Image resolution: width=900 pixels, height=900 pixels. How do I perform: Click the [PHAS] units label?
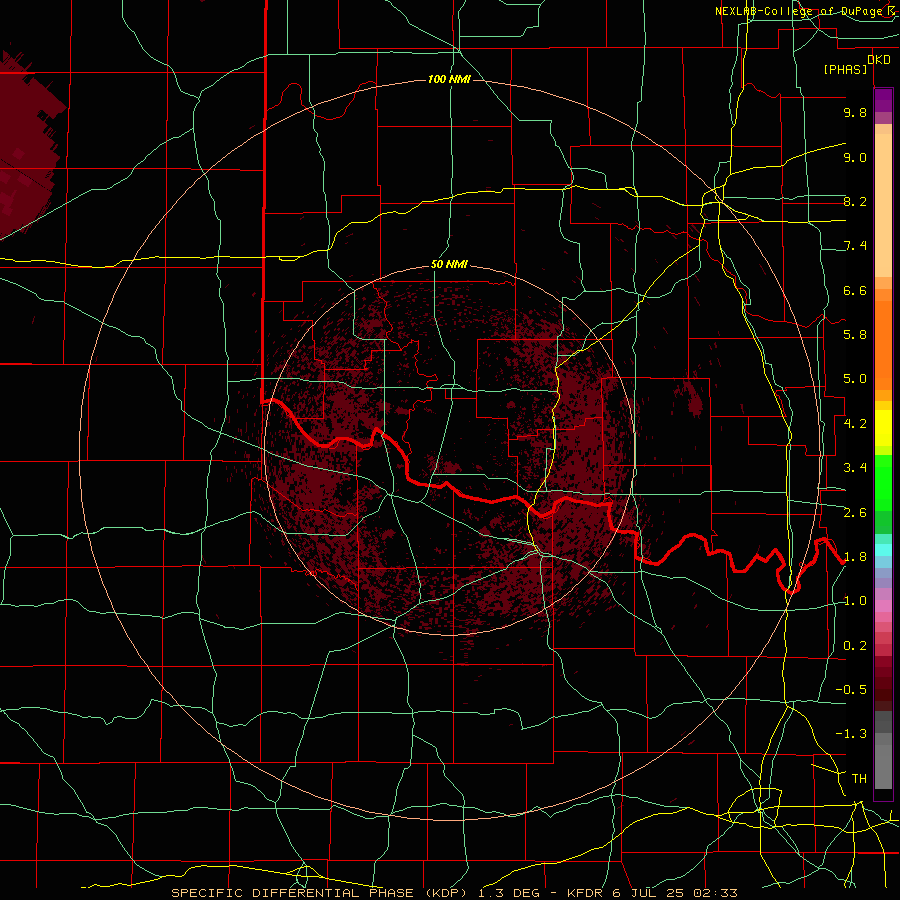(x=845, y=69)
